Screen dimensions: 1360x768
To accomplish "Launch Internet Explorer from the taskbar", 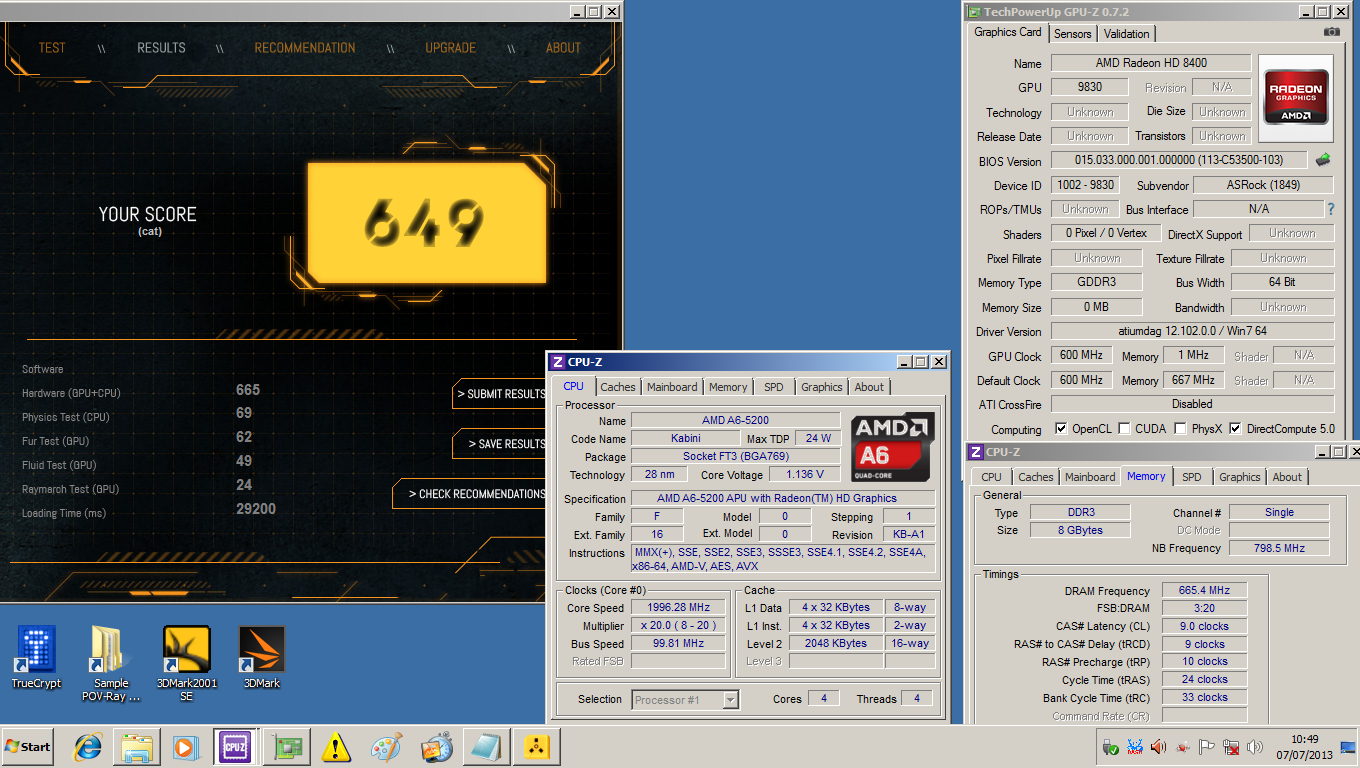I will (87, 747).
